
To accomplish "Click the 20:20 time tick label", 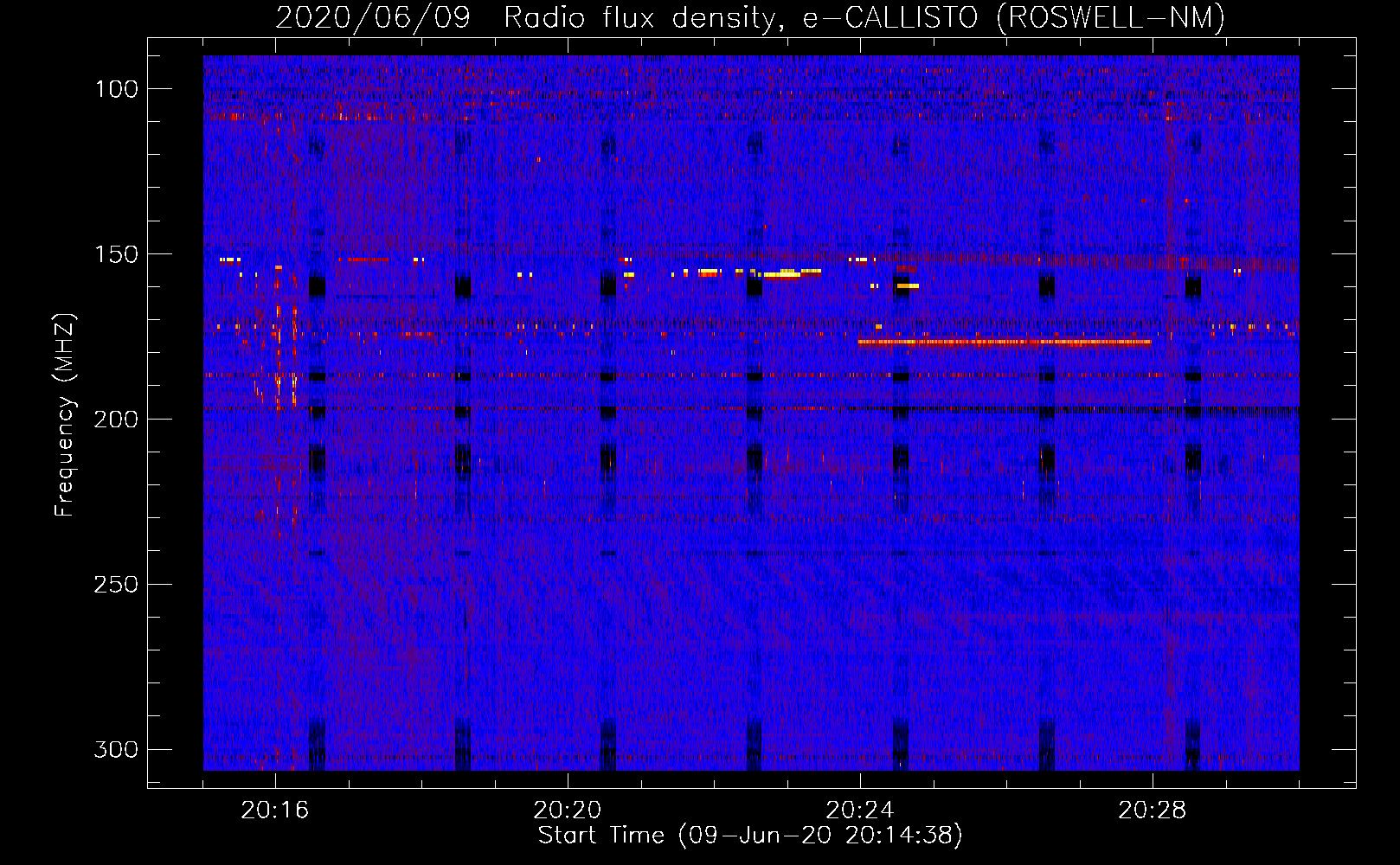I will (568, 811).
